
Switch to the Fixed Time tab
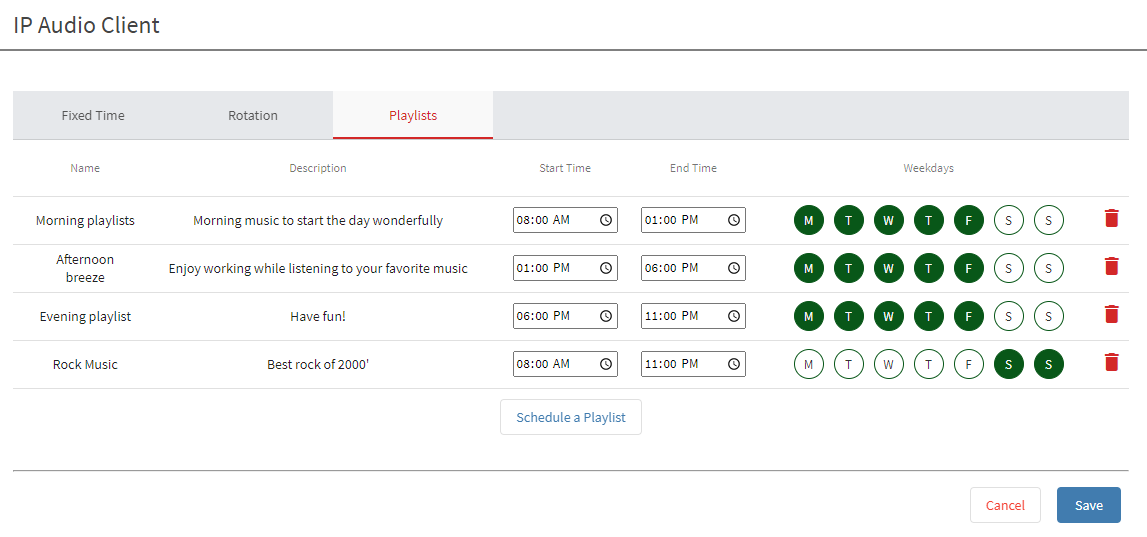pyautogui.click(x=93, y=115)
